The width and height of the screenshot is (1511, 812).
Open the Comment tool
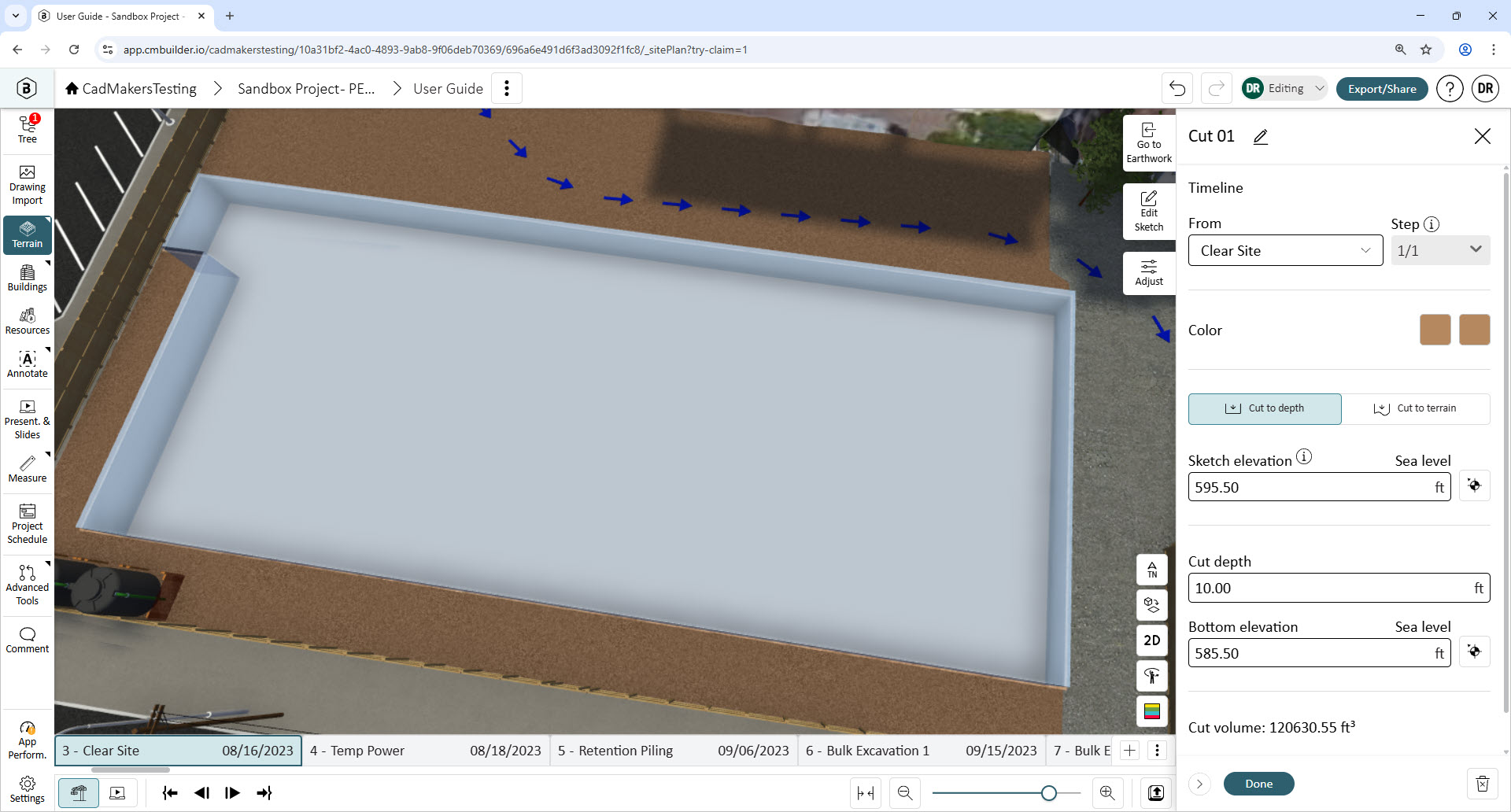28,640
